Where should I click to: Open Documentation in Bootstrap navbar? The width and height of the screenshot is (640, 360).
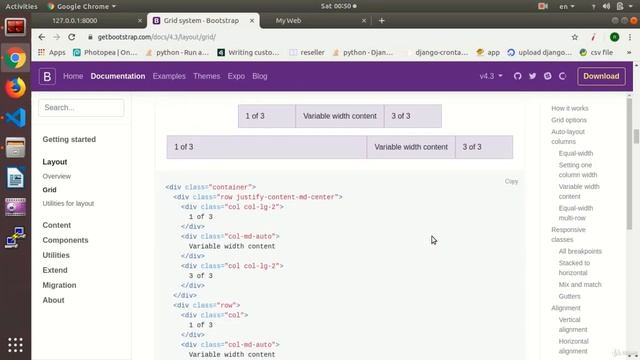coord(118,76)
